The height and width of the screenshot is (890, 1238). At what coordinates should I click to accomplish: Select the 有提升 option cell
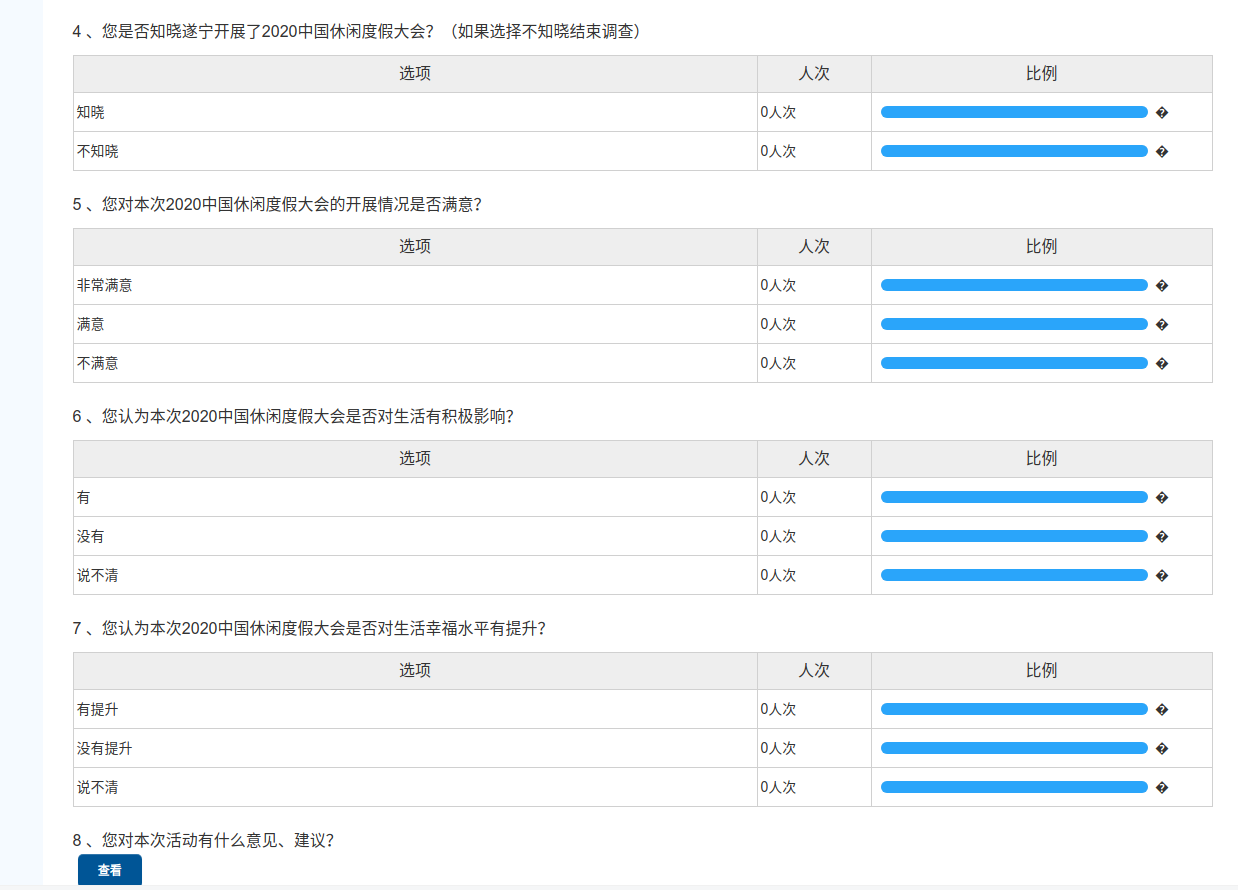98,709
